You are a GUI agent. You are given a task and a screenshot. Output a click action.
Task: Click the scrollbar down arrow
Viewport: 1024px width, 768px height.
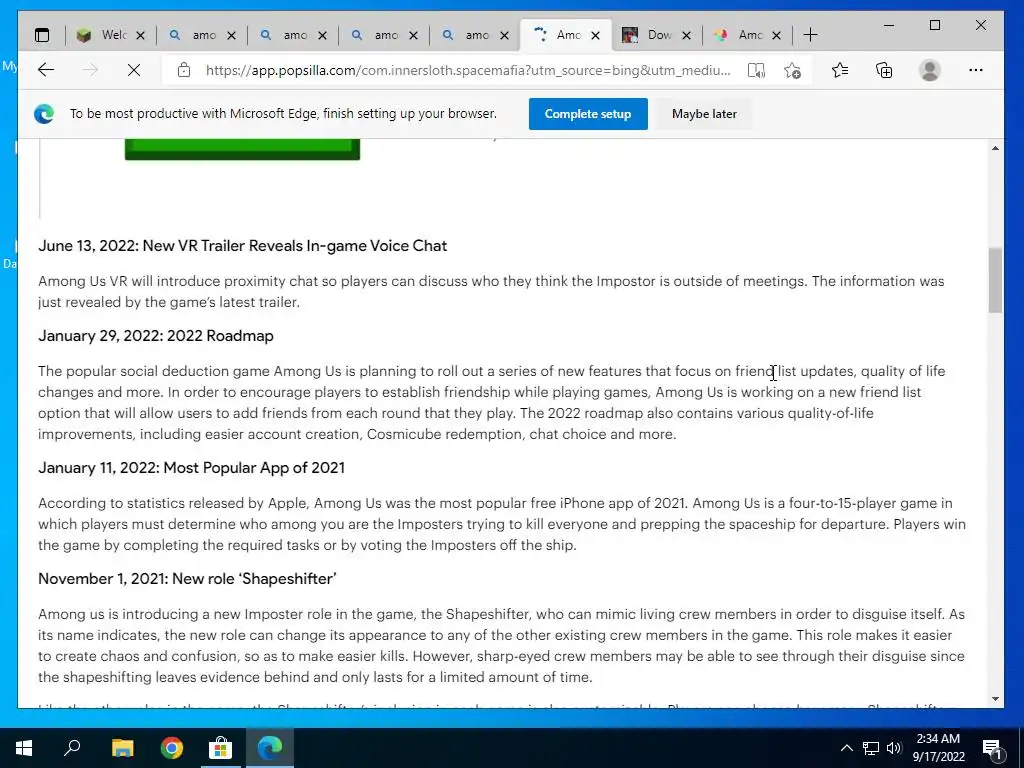pos(995,698)
